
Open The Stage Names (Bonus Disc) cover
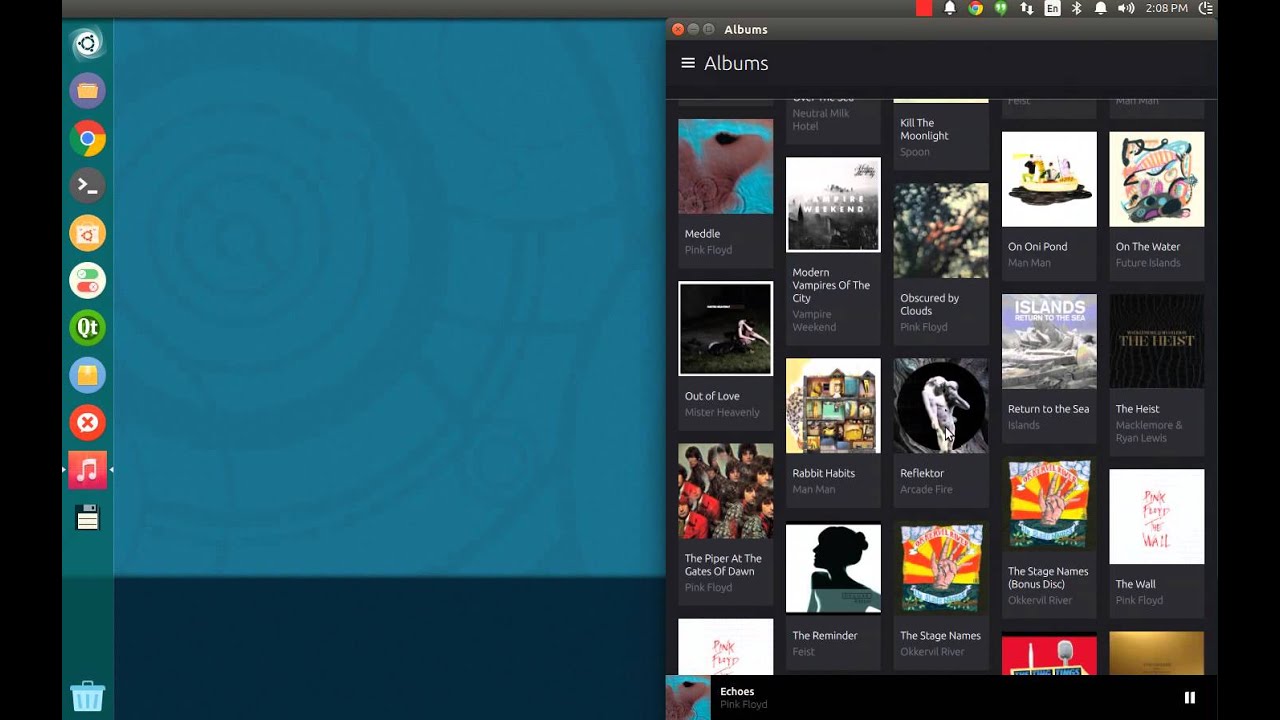pyautogui.click(x=1049, y=504)
